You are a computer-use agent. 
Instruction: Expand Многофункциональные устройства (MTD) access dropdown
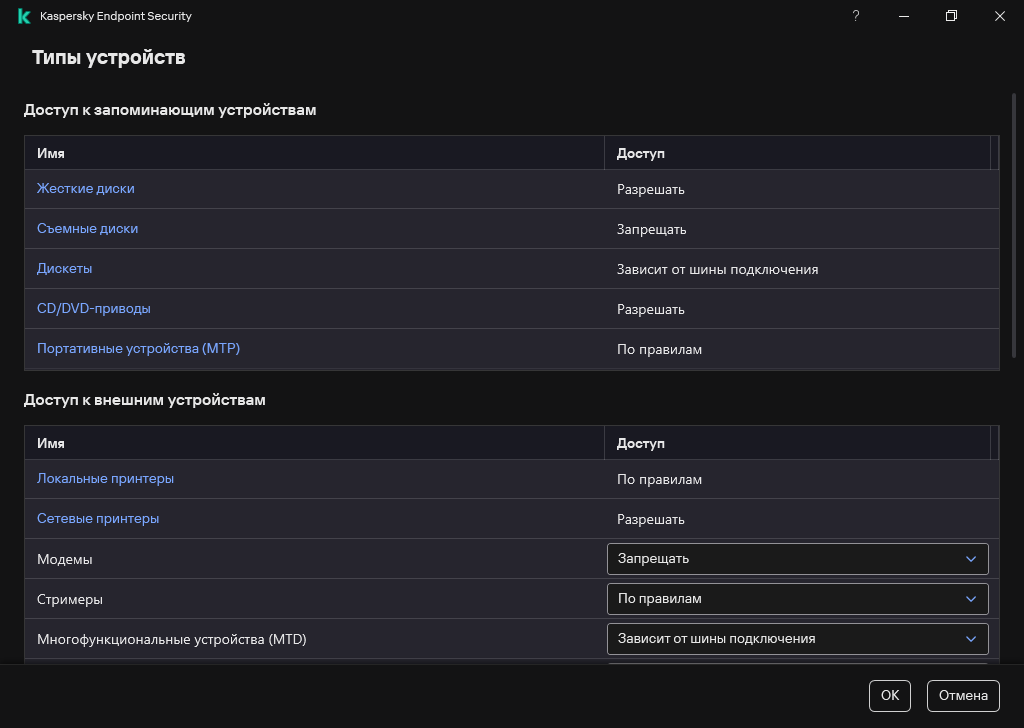click(797, 639)
